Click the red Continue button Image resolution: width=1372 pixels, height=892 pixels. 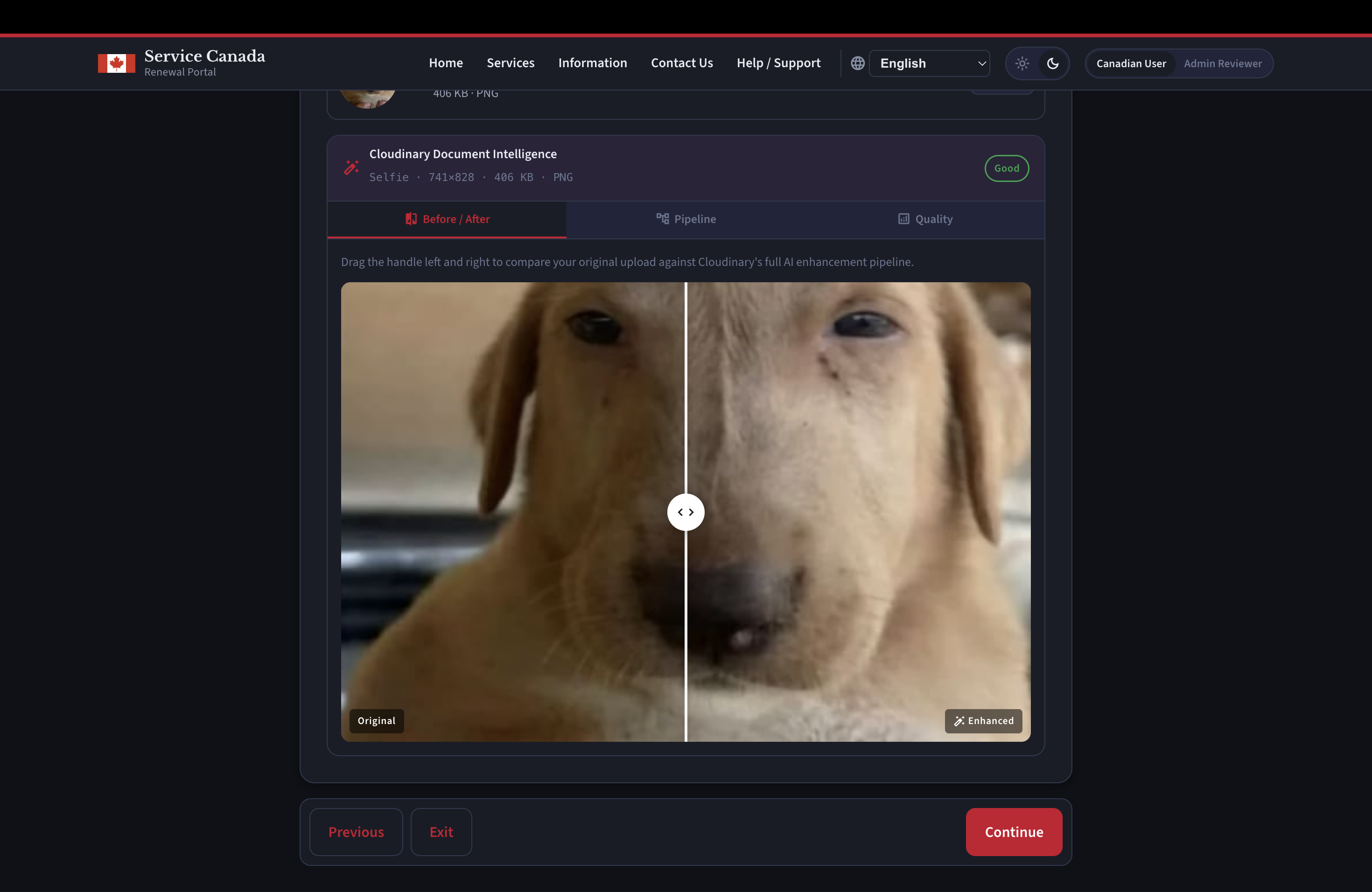click(x=1014, y=831)
